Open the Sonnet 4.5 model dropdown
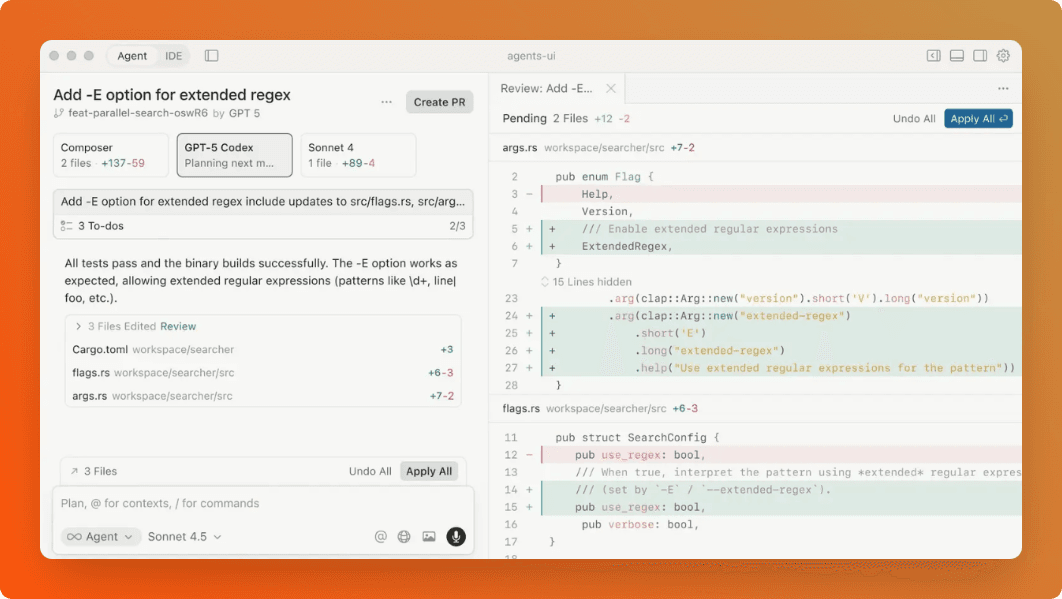1062x599 pixels. (x=183, y=536)
